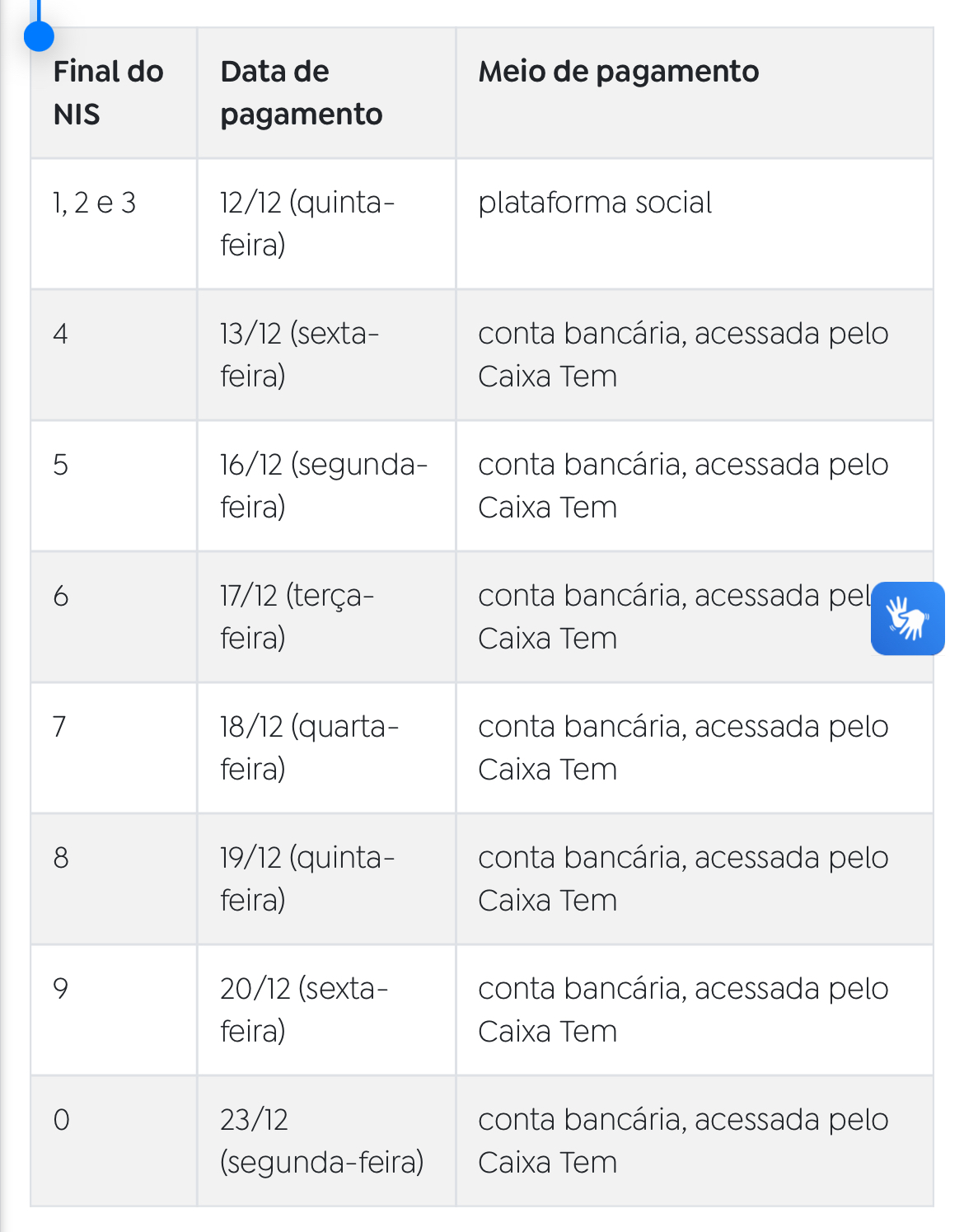Tap the '23/12 (segunda-feira)' date cell

326,1141
